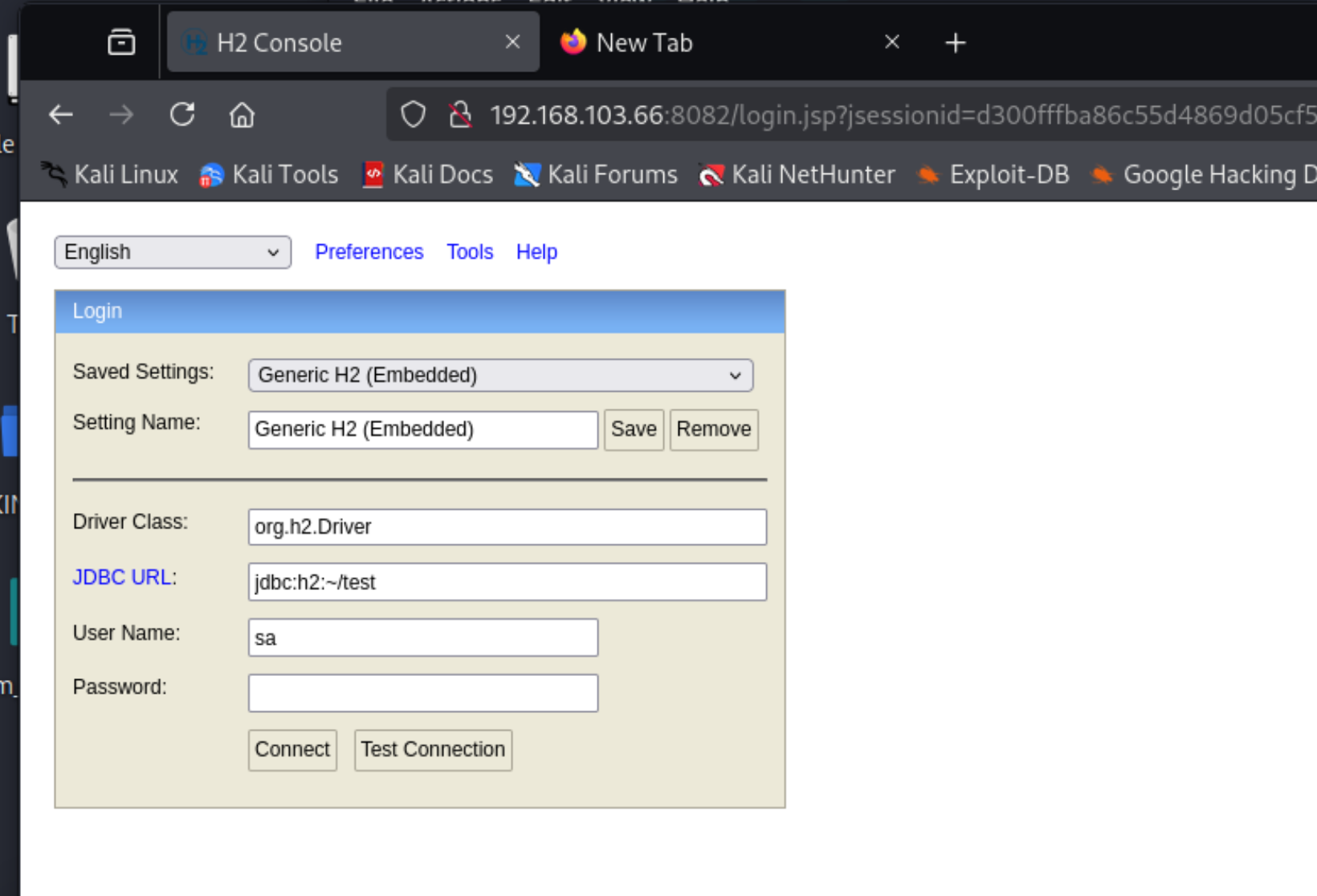1317x896 pixels.
Task: Click the Save button
Action: click(634, 430)
